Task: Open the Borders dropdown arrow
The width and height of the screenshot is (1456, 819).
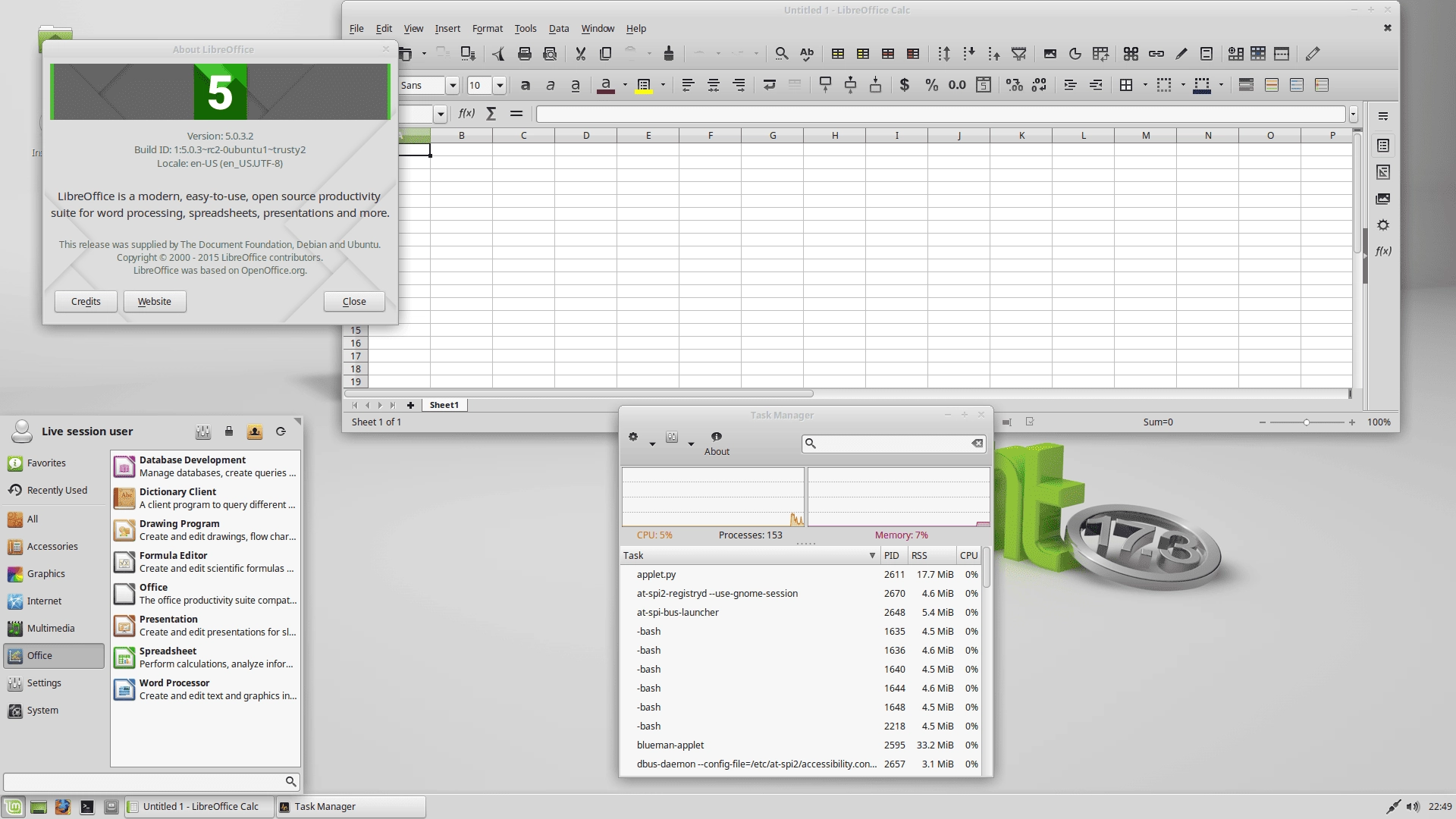Action: 1145,85
